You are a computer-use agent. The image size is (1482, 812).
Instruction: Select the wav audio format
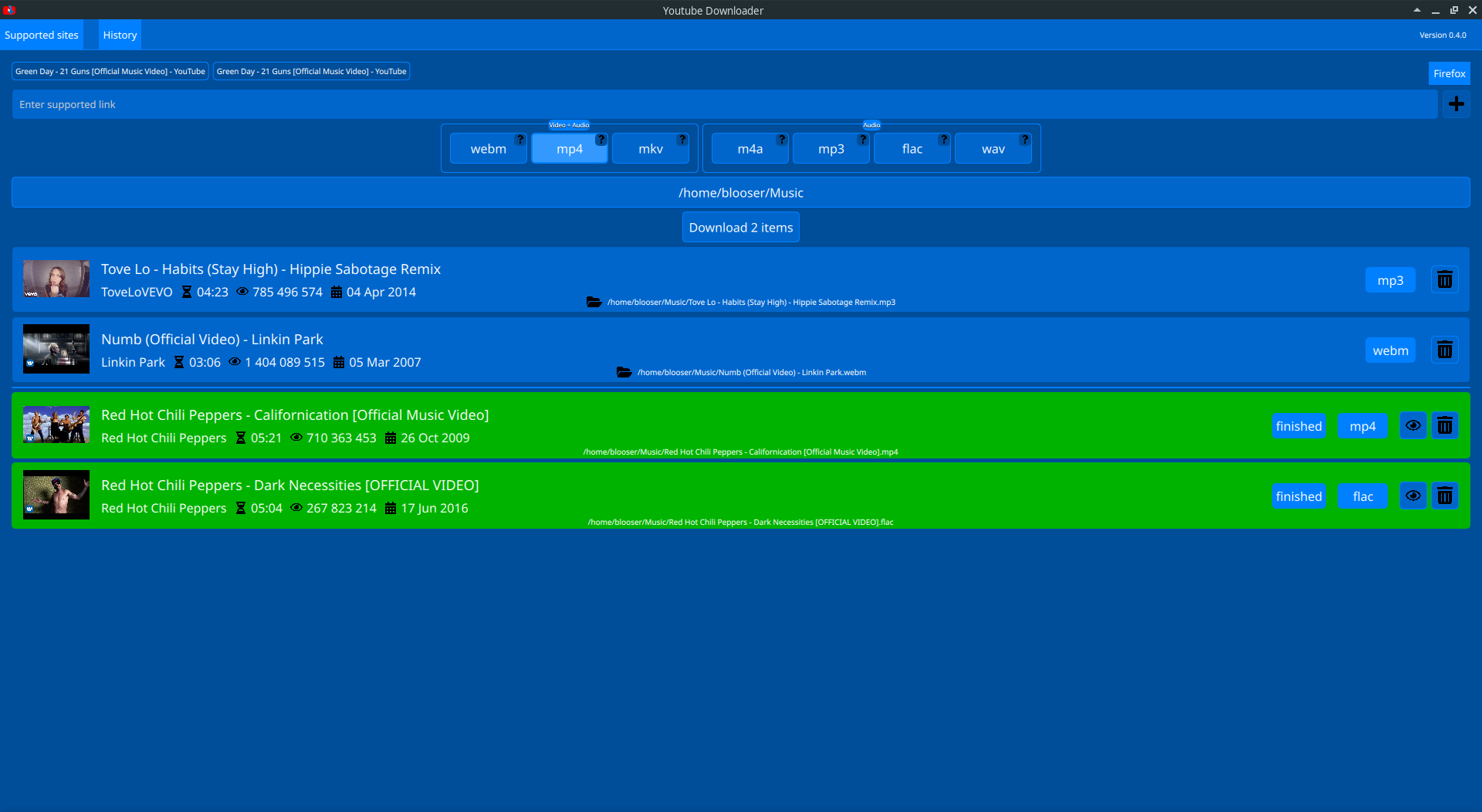(x=993, y=150)
